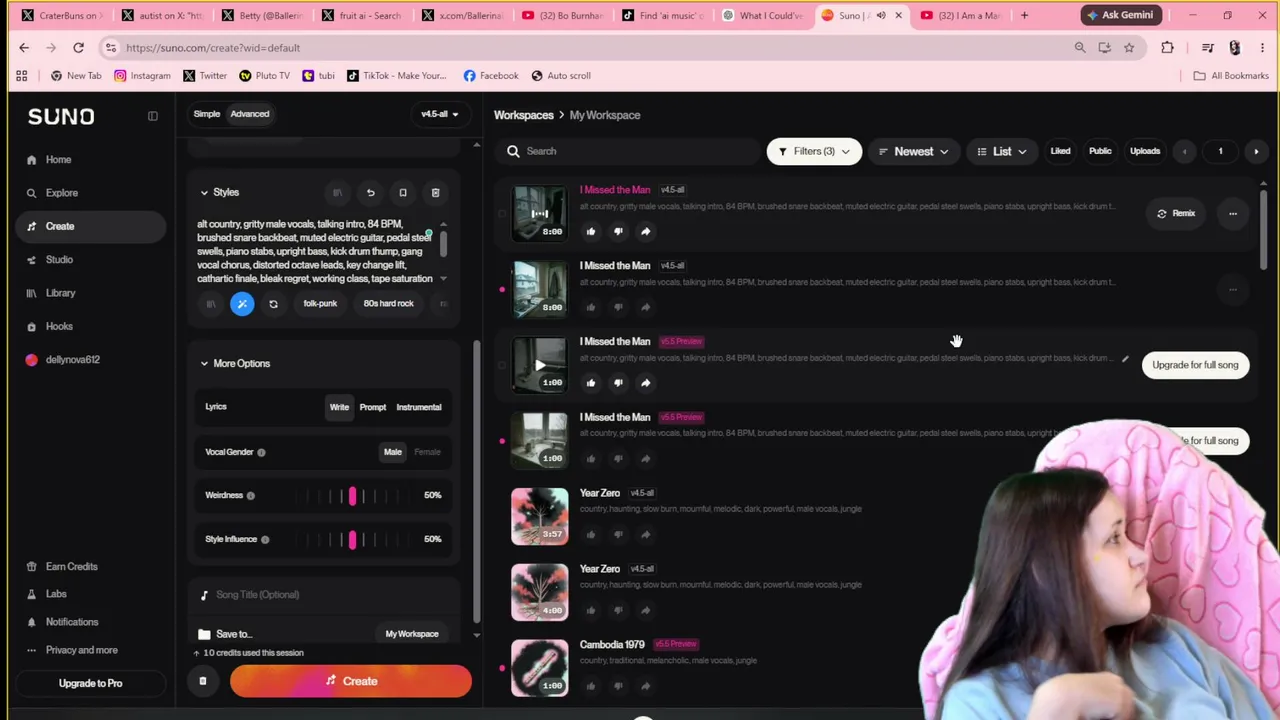1280x720 pixels.
Task: Add folk-punk style tag
Action: point(320,304)
